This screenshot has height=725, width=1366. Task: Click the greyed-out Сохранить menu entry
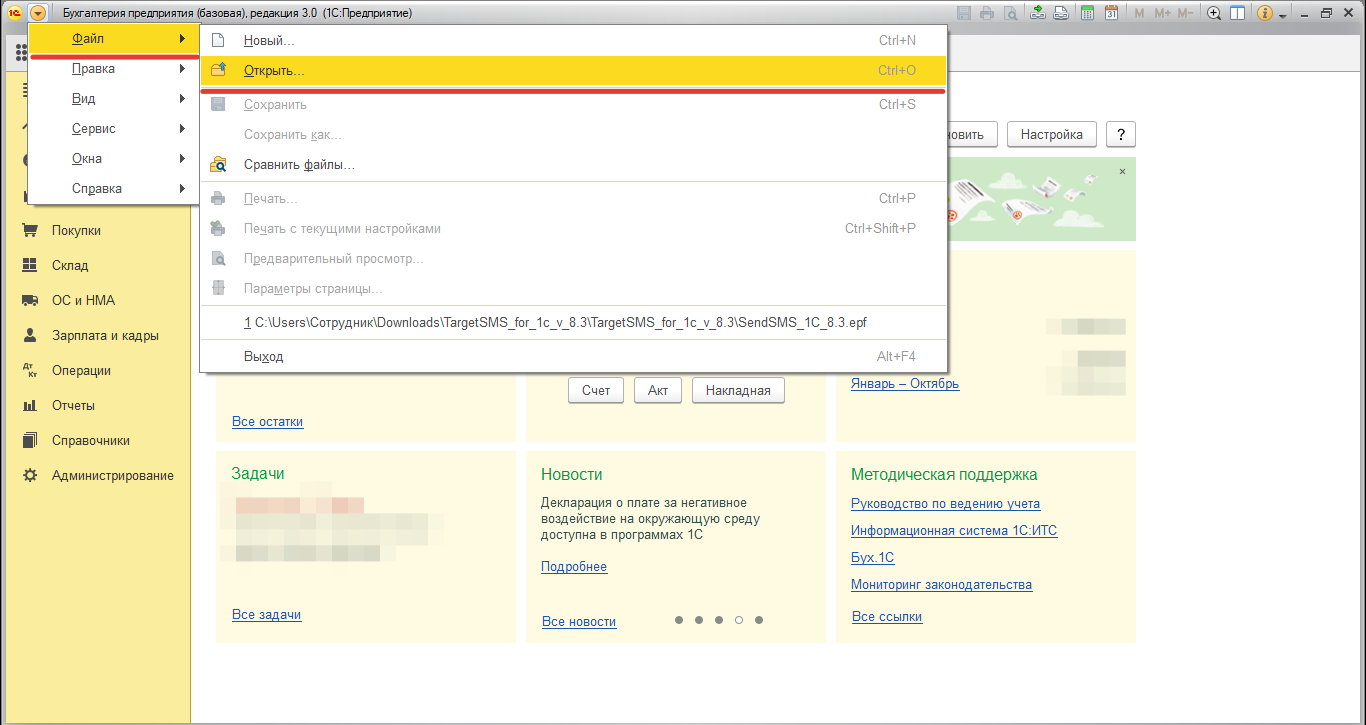pos(573,105)
